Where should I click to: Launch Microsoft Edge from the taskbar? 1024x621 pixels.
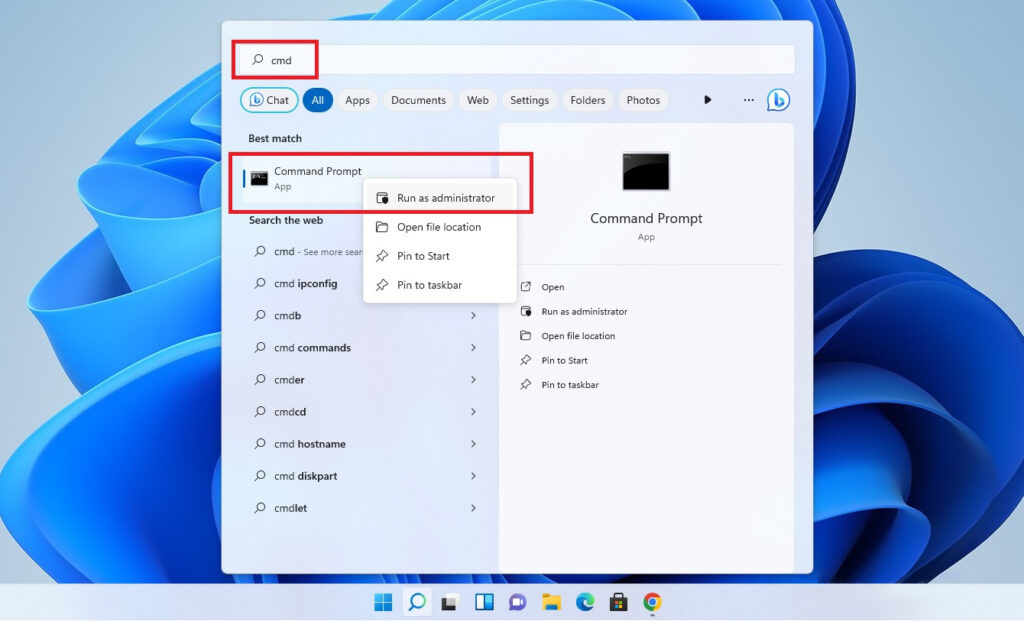click(x=586, y=602)
